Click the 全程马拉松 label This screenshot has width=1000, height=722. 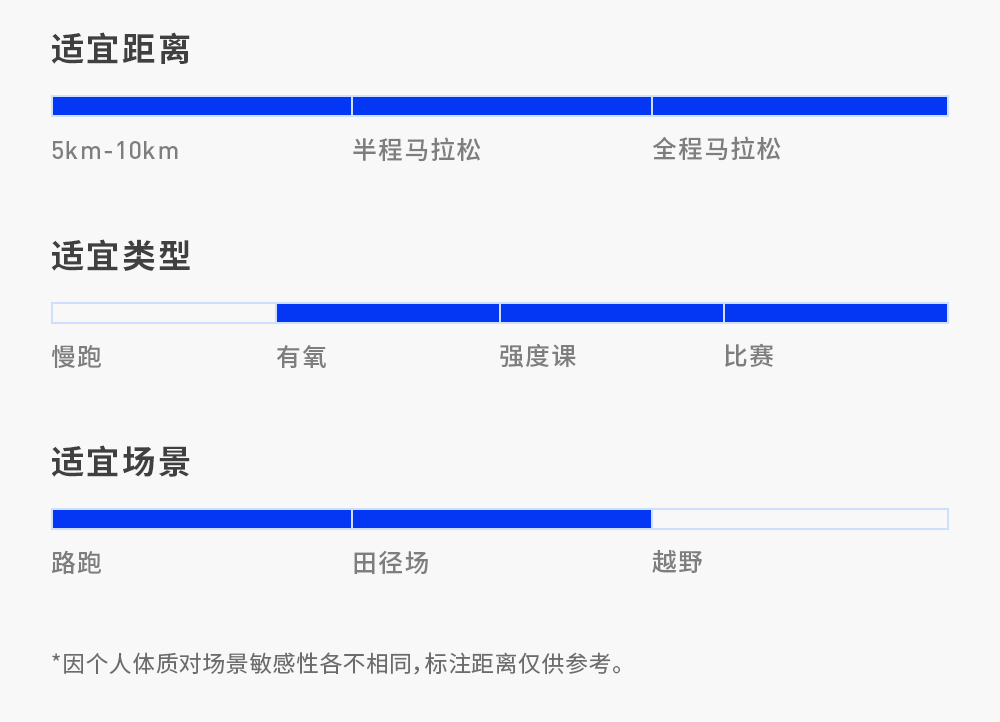[x=717, y=150]
